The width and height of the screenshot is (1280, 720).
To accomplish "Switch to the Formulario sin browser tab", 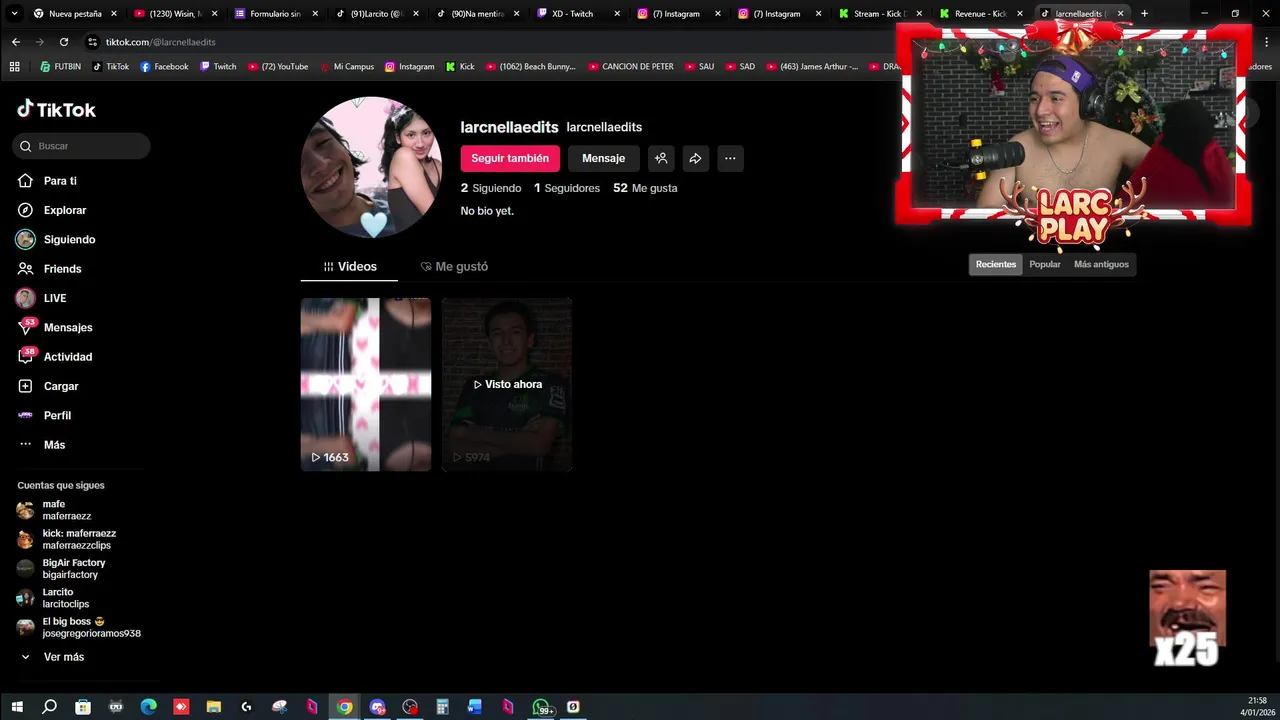I will [277, 14].
